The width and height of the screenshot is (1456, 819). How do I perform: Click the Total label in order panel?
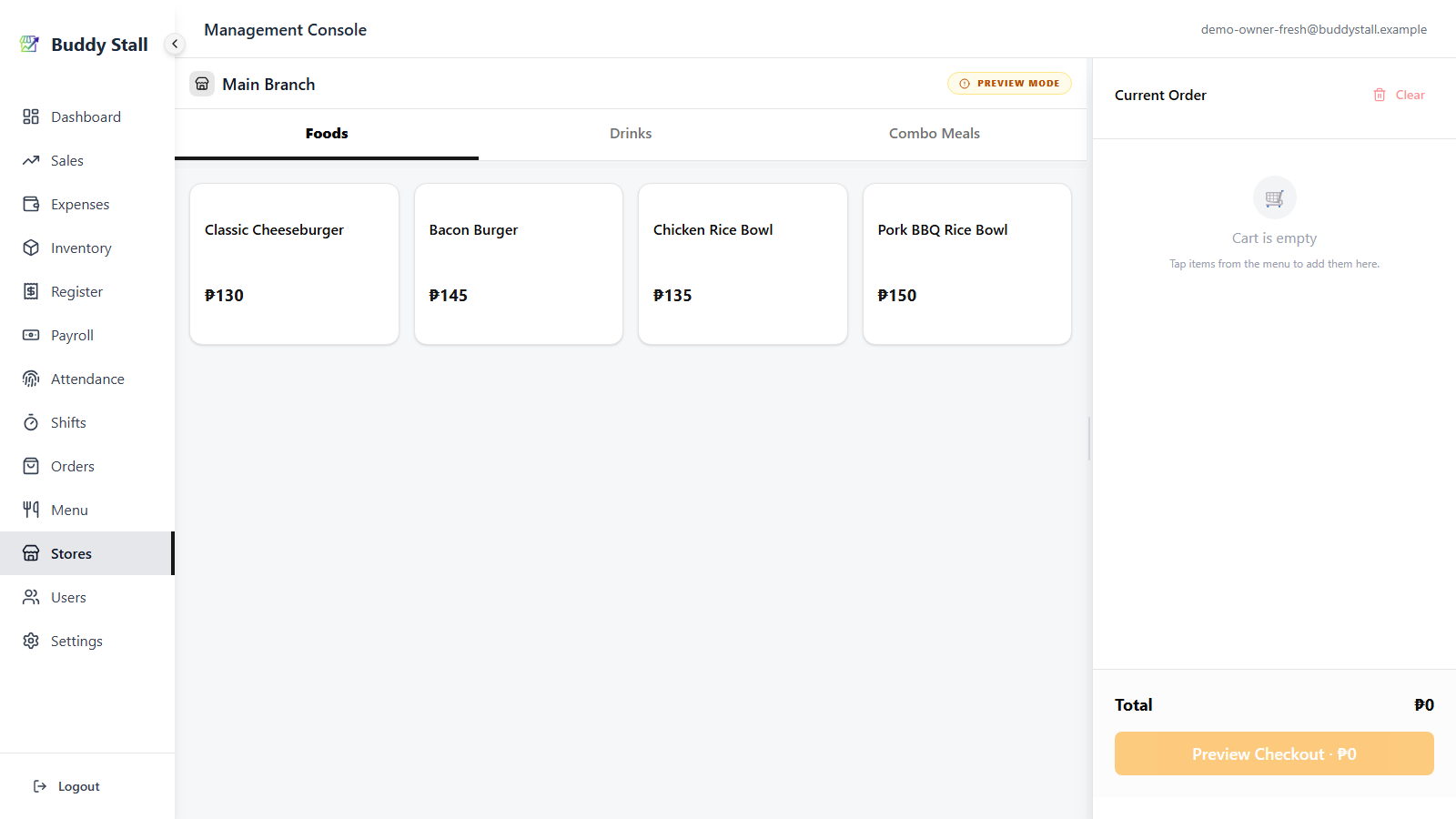1134,704
